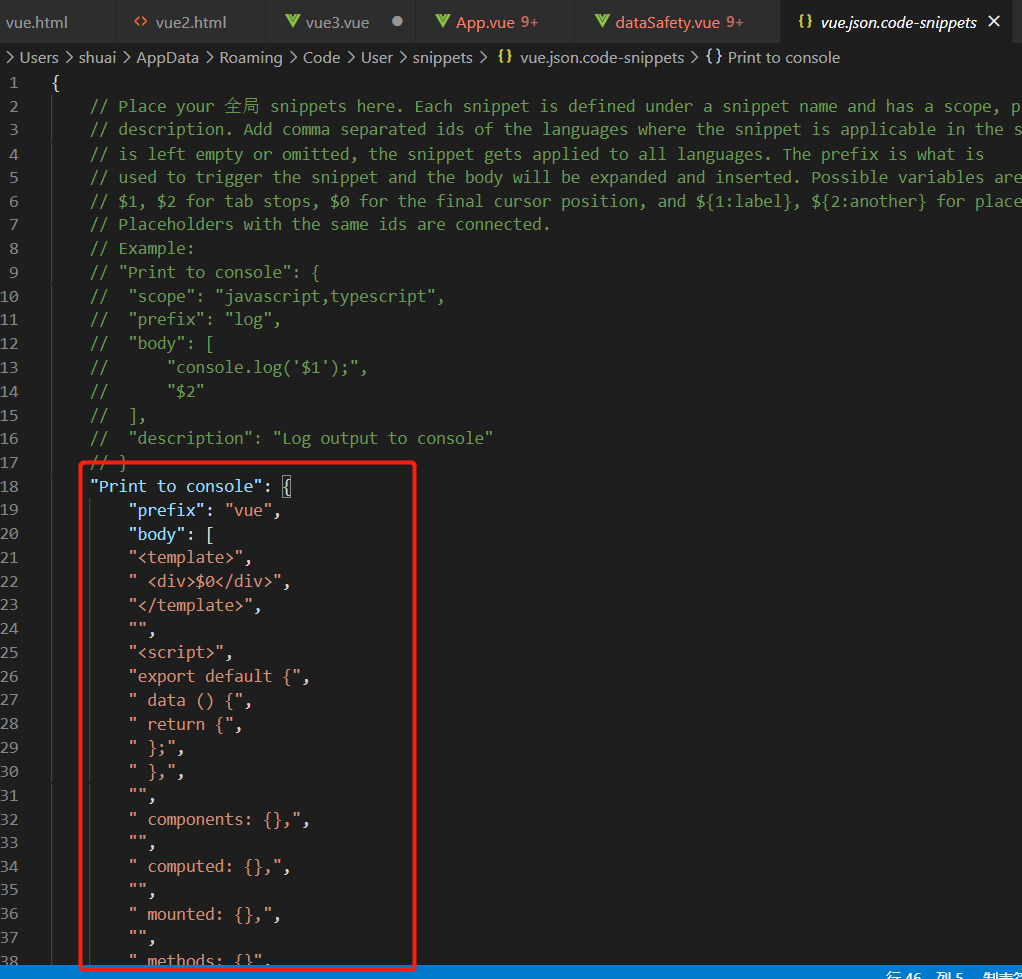The height and width of the screenshot is (979, 1022).
Task: Open the Code breadcrumb segment
Action: (x=321, y=57)
